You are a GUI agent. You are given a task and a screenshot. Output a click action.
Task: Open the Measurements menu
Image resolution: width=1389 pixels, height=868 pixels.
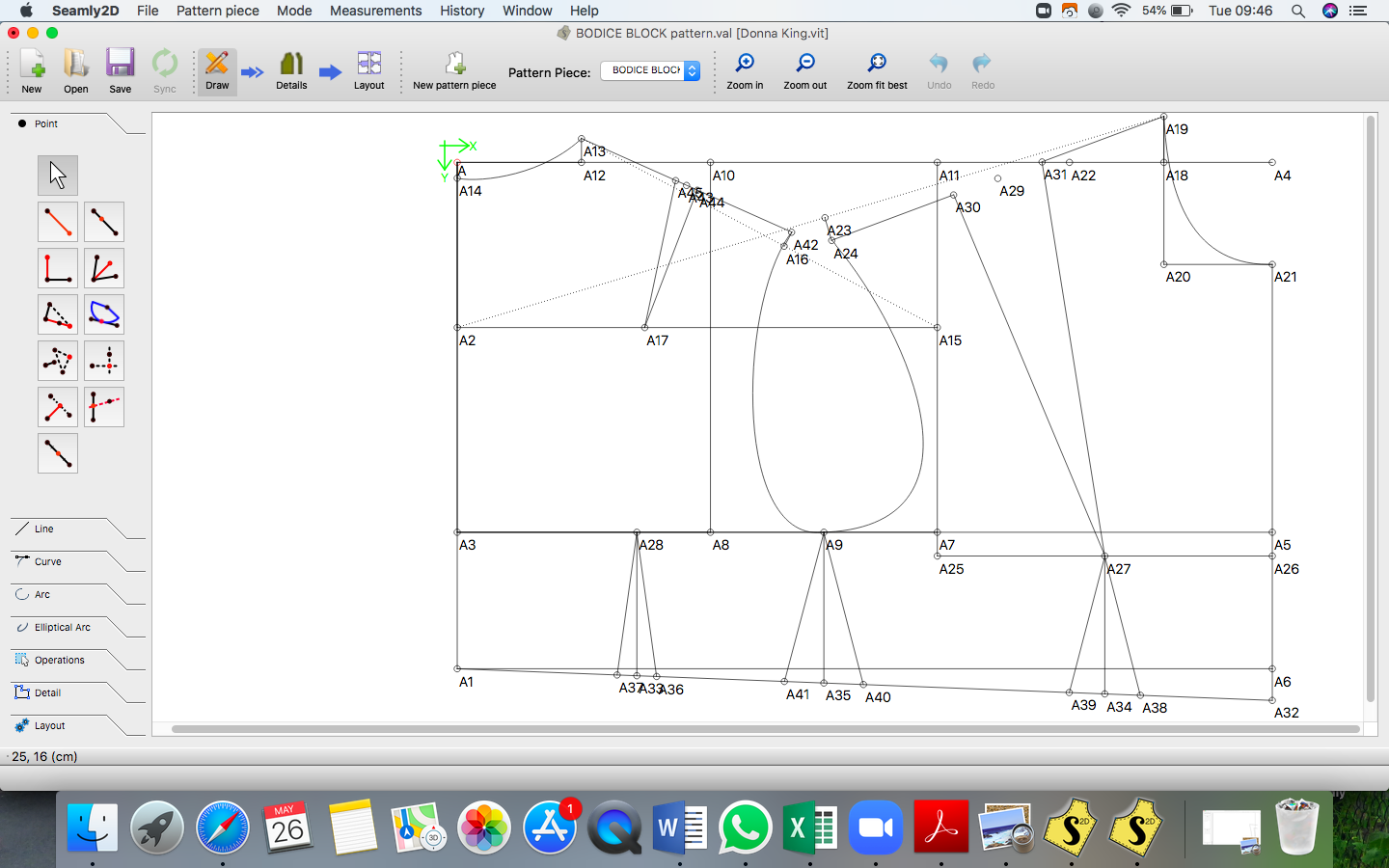375,11
